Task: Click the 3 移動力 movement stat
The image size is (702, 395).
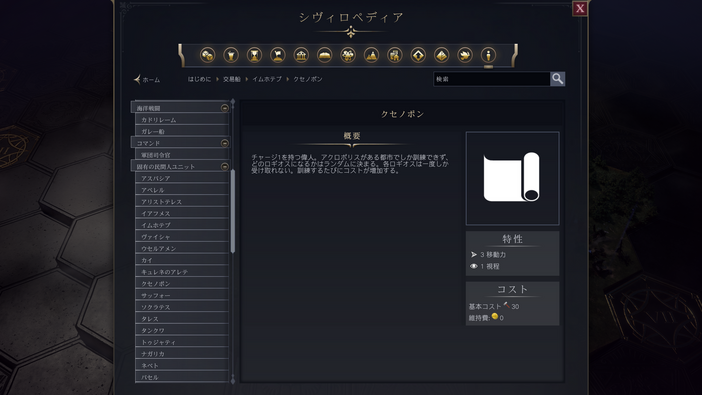Action: (488, 254)
